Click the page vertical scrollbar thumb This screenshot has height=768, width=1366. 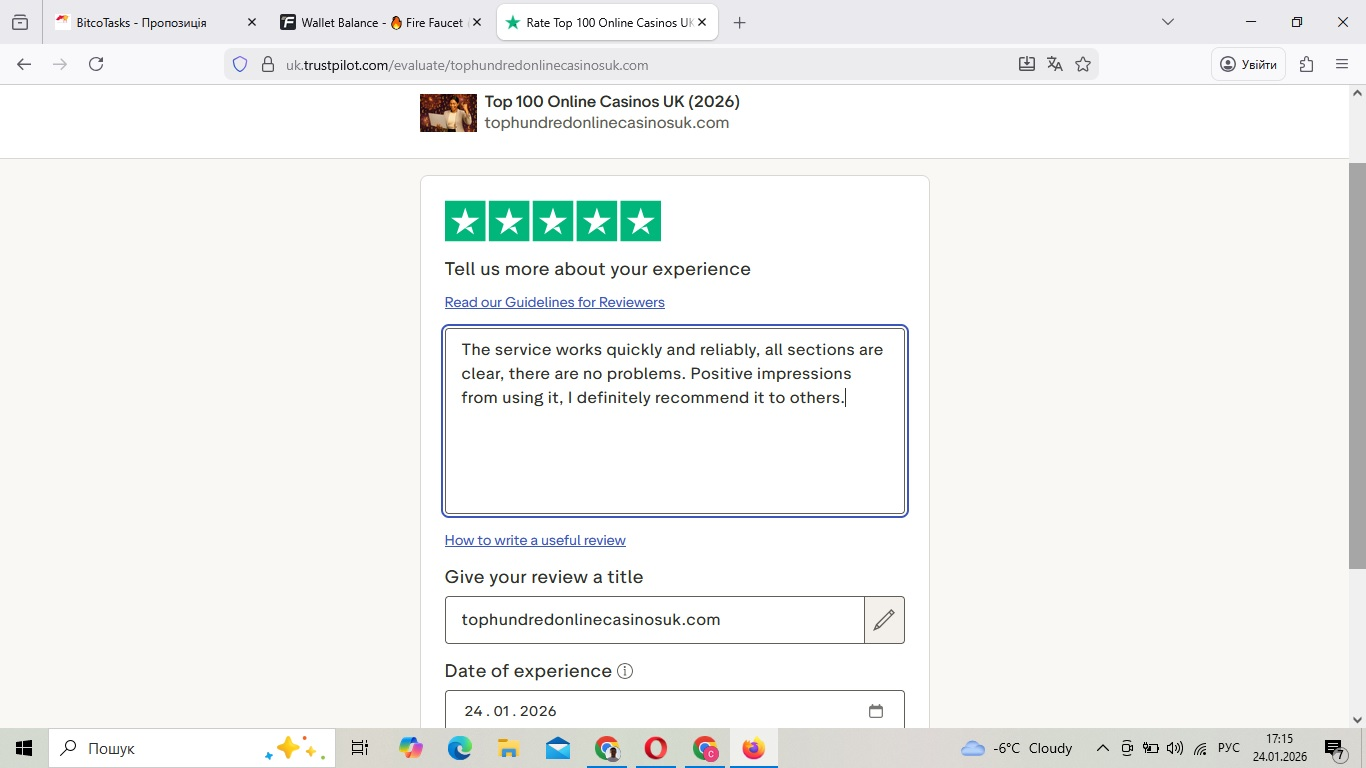point(1357,365)
